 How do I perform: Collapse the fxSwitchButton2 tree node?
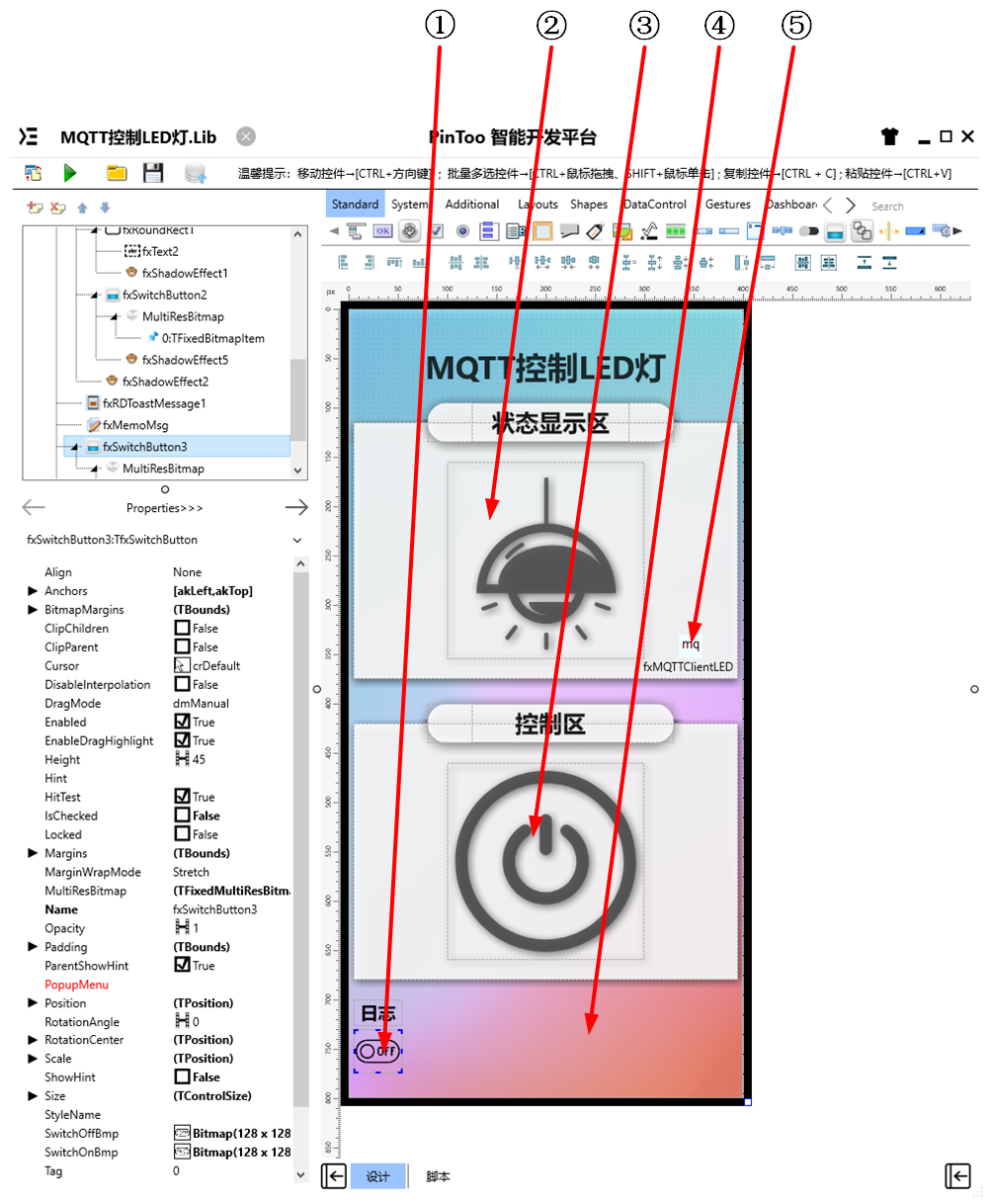tap(94, 295)
